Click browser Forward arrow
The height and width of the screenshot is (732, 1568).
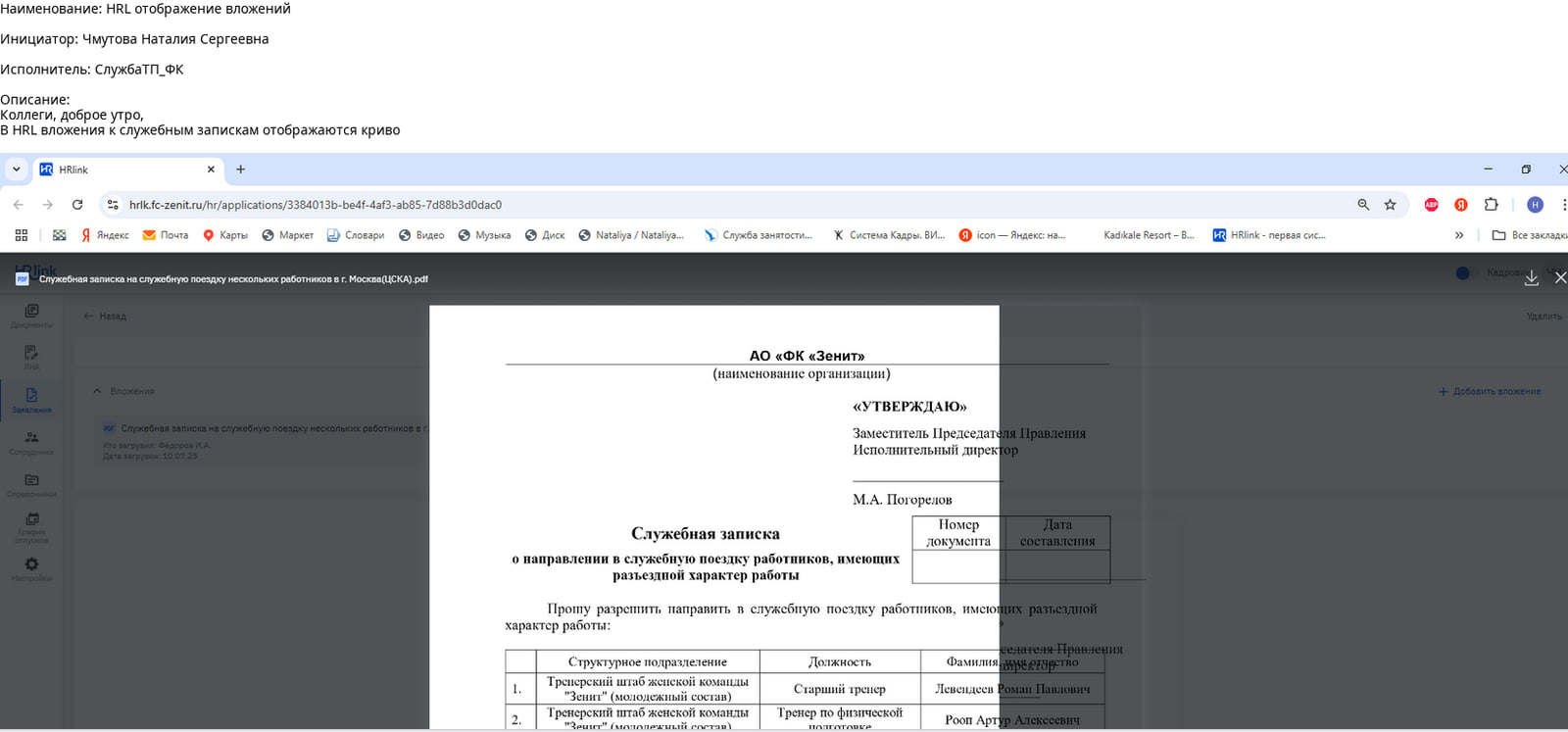pyautogui.click(x=47, y=205)
